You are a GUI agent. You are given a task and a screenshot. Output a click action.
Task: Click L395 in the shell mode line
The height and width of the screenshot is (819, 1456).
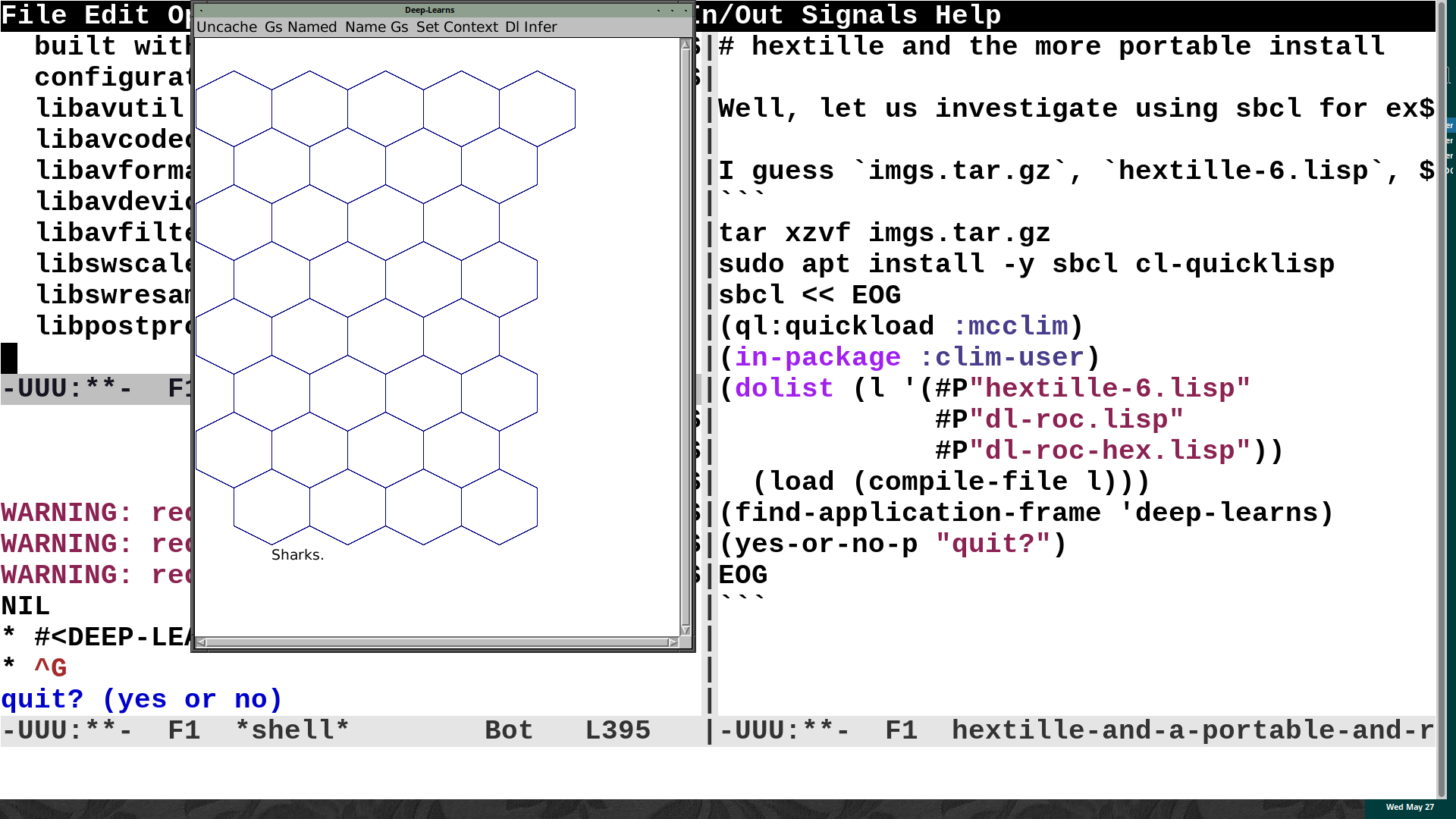click(618, 730)
